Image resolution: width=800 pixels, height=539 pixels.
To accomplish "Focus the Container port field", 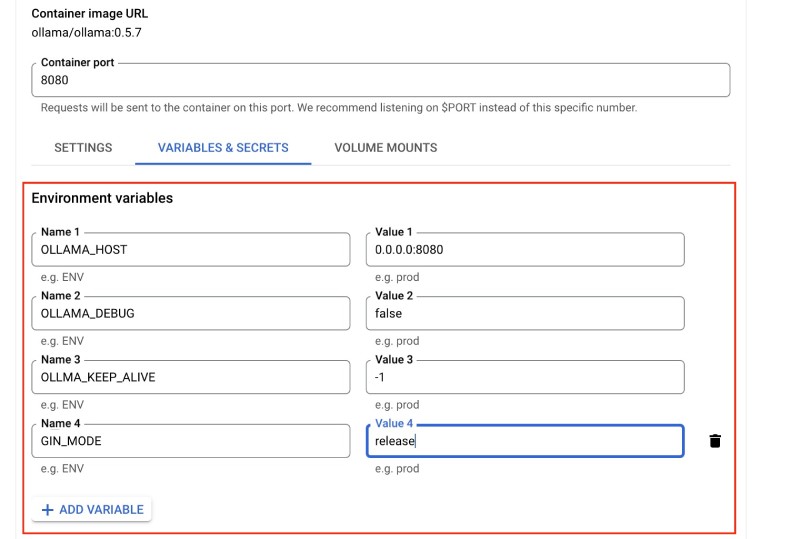I will point(380,81).
